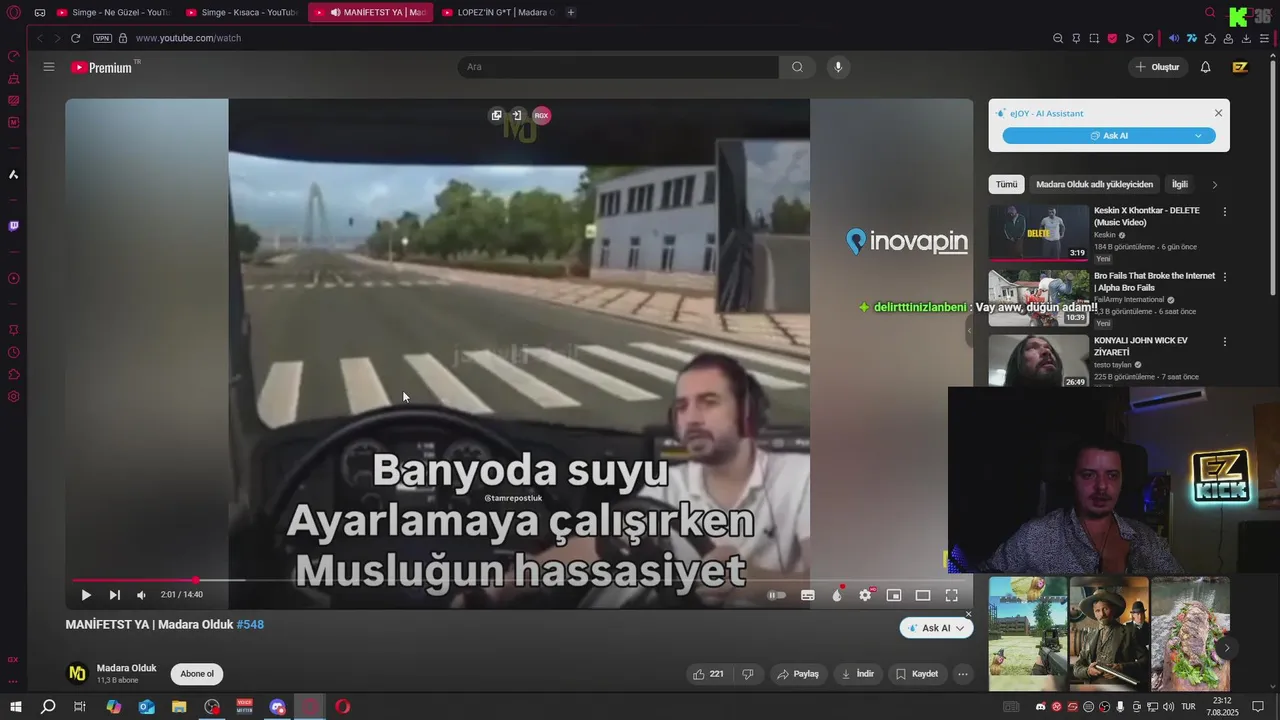Screen dimensions: 1280x720
Task: Open Keskin X Khontkar DELETE video thumbnail
Action: point(1039,232)
